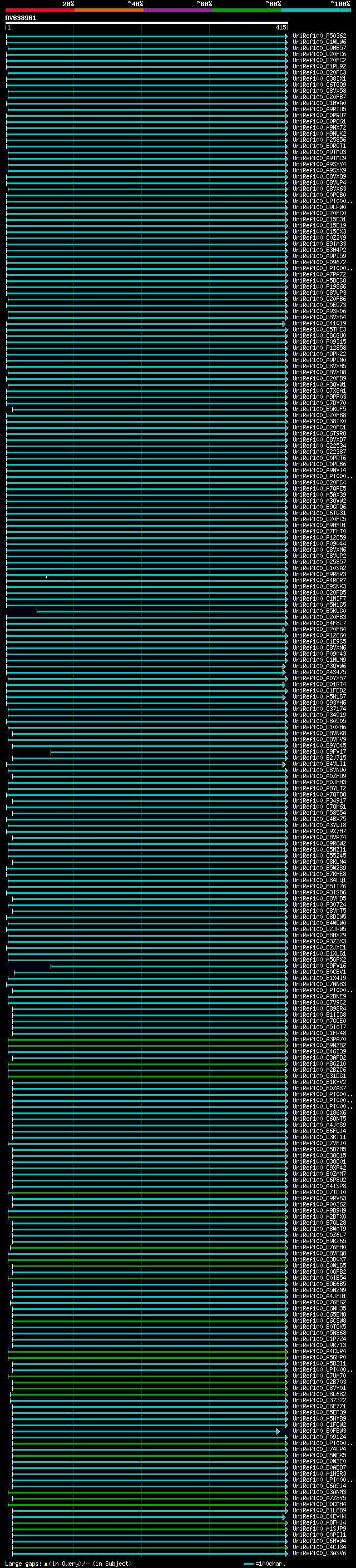The height and width of the screenshot is (1568, 356).
Task: Click the UniRef100_C1MLM9 hit label
Action: pos(319,660)
